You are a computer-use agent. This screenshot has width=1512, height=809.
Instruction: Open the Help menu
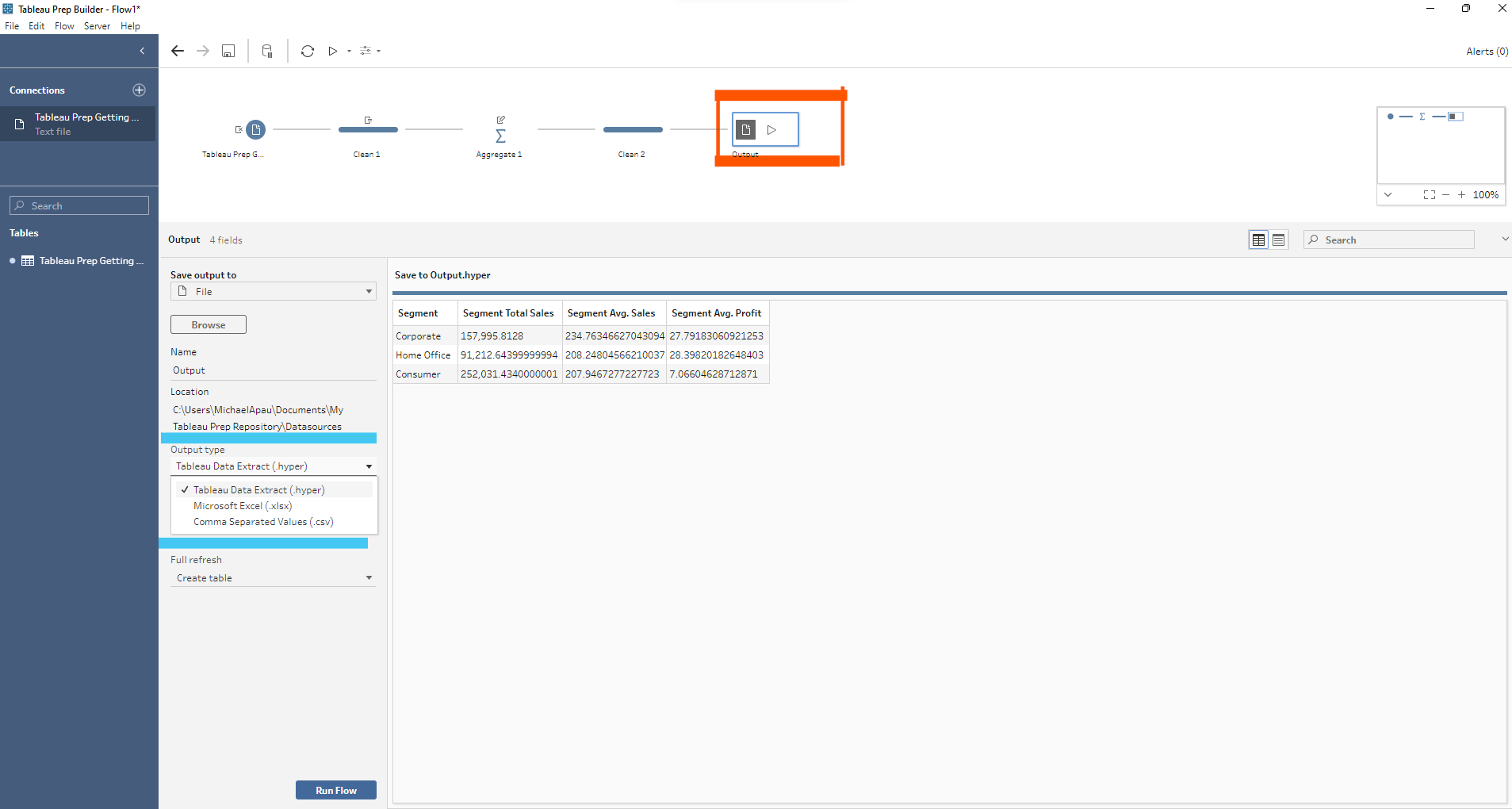click(x=130, y=26)
